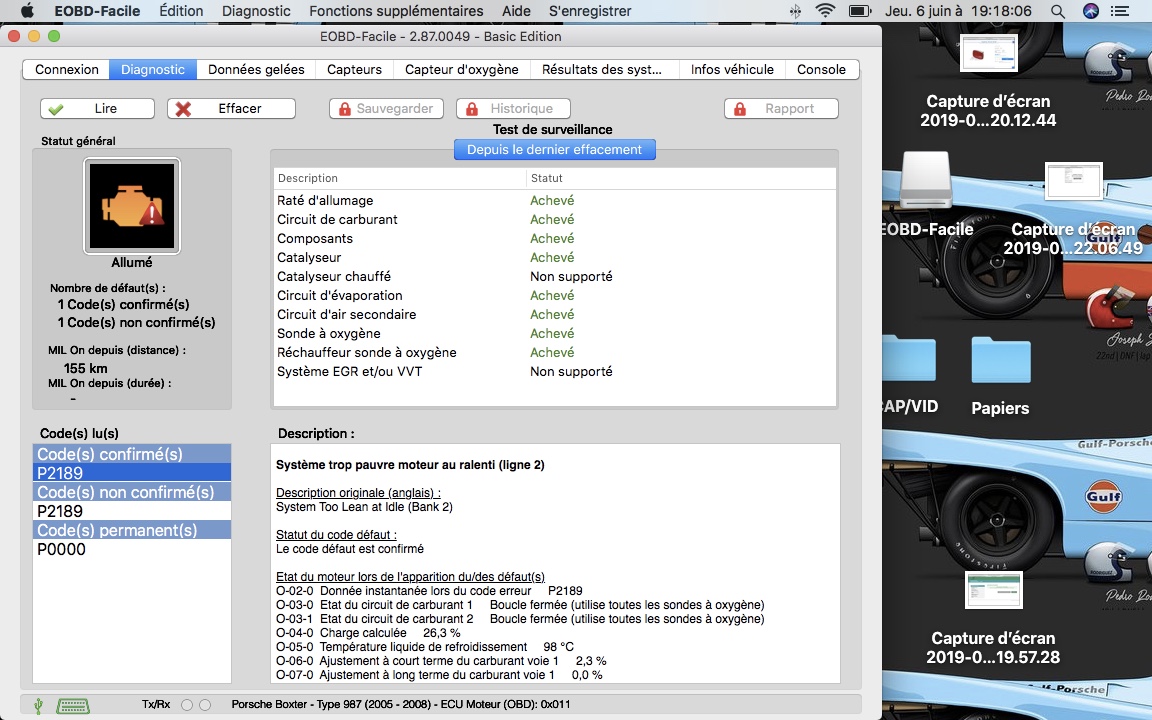Open the Notification Center list icon
The height and width of the screenshot is (720, 1152).
point(1120,11)
